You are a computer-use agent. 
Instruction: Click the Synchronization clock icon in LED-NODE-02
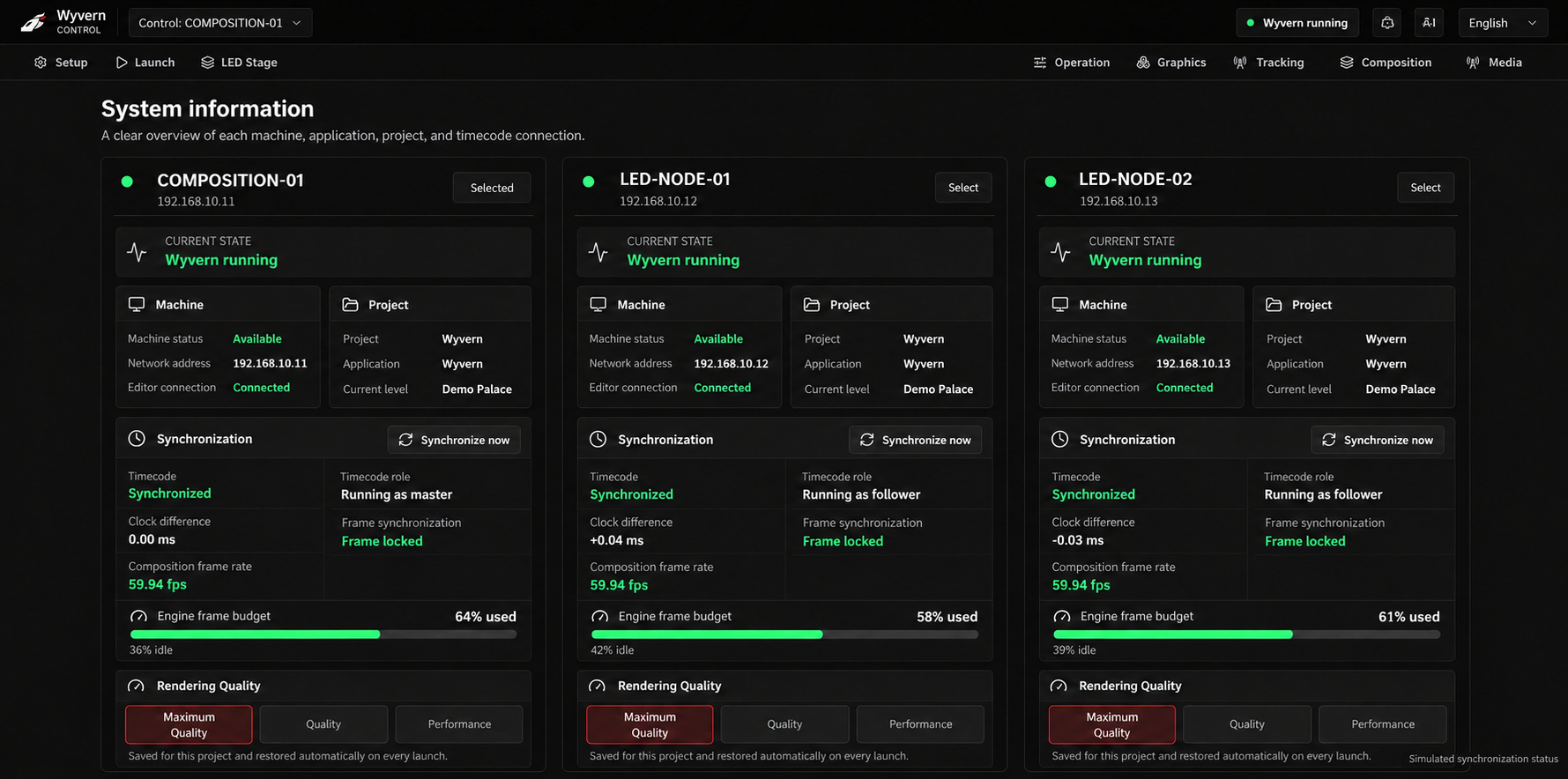click(x=1060, y=439)
